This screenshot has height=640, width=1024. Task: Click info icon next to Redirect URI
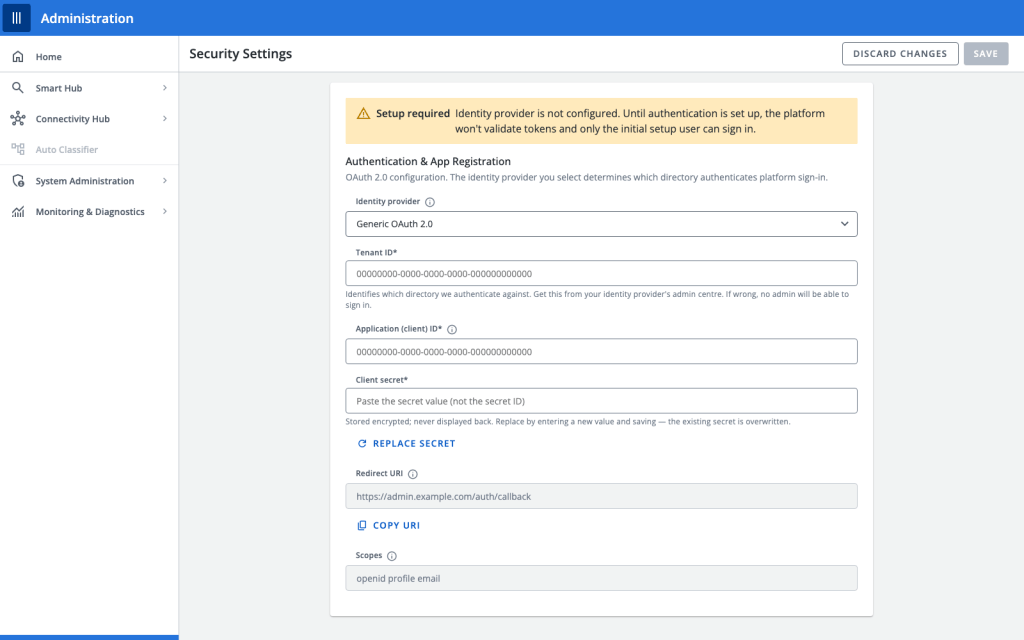[413, 474]
